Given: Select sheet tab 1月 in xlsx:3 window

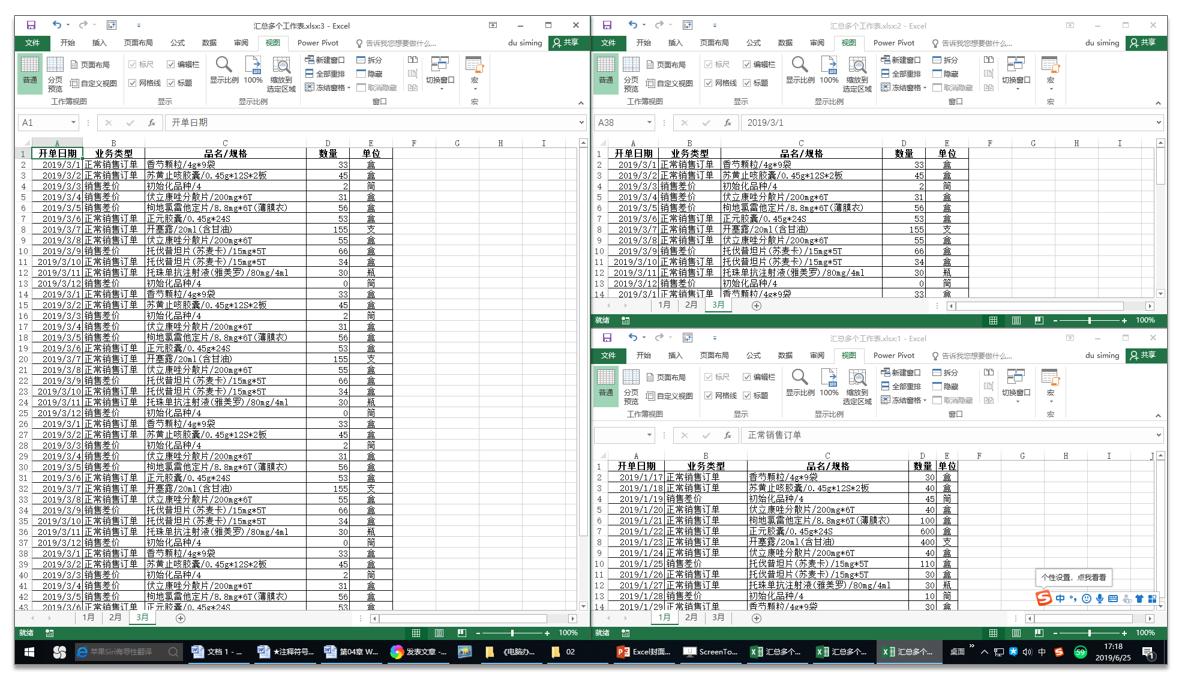Looking at the screenshot, I should click(x=88, y=618).
